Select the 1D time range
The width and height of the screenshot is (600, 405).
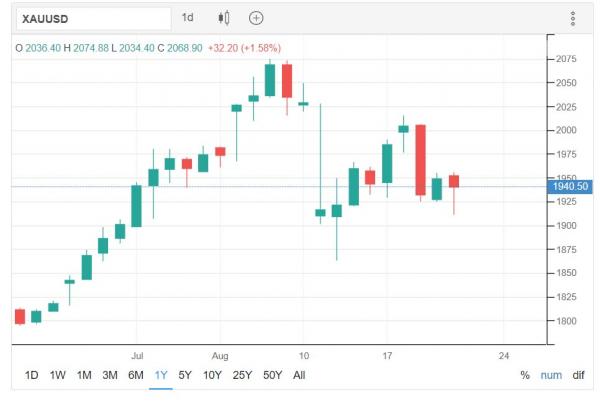pyautogui.click(x=31, y=375)
